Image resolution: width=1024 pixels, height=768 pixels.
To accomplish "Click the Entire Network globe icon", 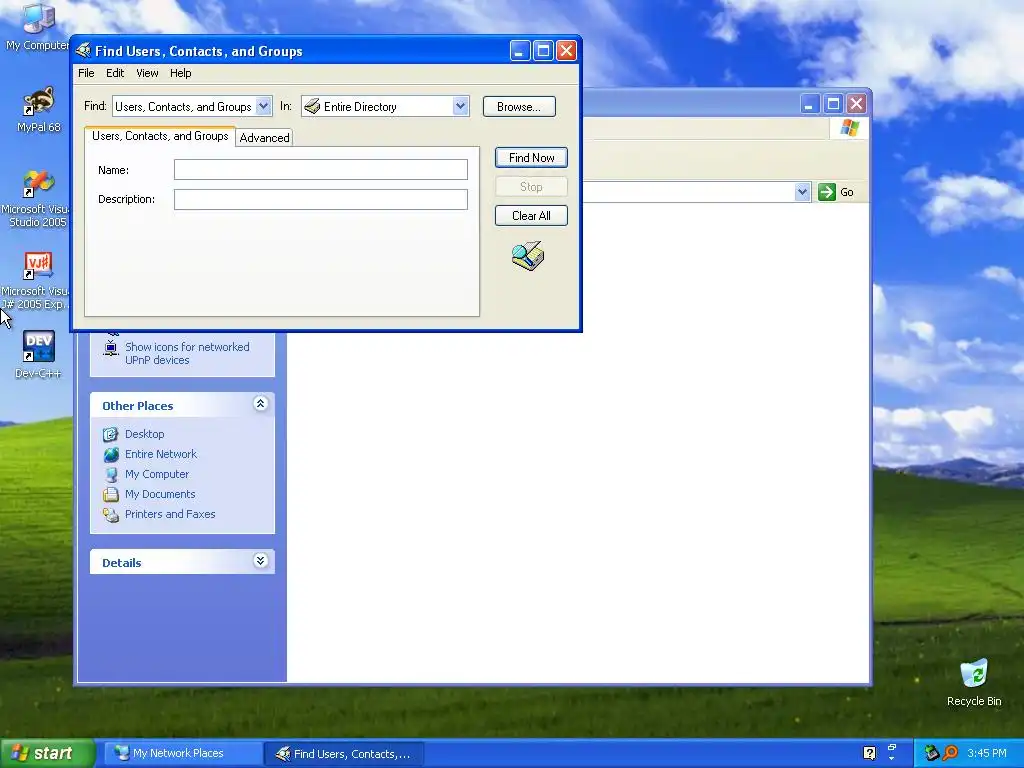I will point(111,455).
